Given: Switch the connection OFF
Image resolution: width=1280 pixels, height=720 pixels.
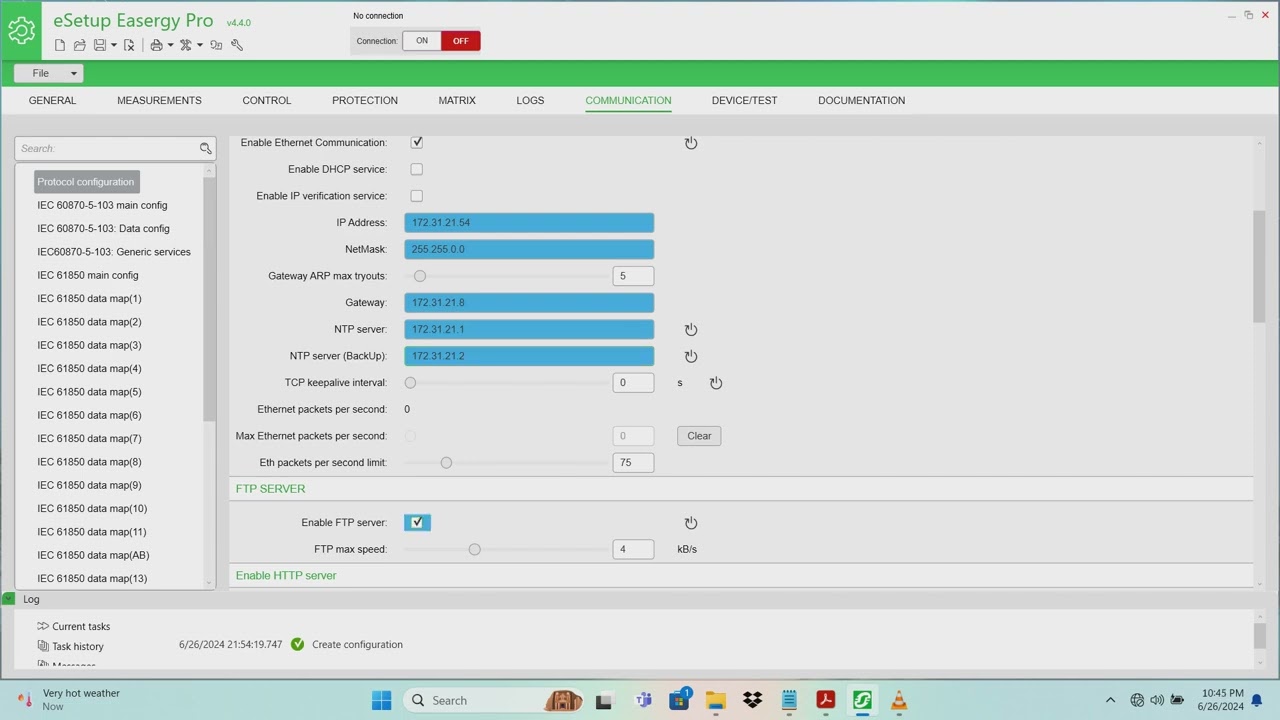Looking at the screenshot, I should 460,41.
